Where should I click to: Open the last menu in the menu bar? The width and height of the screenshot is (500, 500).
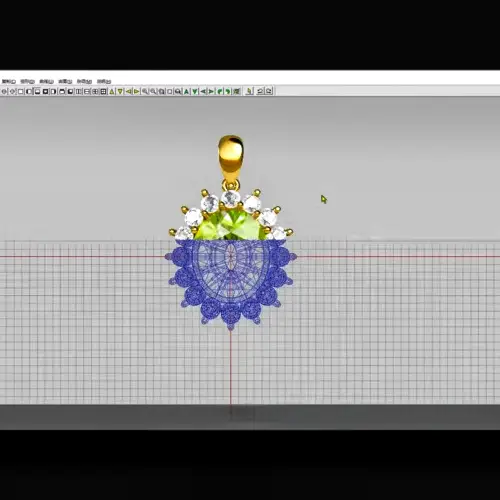click(x=104, y=81)
